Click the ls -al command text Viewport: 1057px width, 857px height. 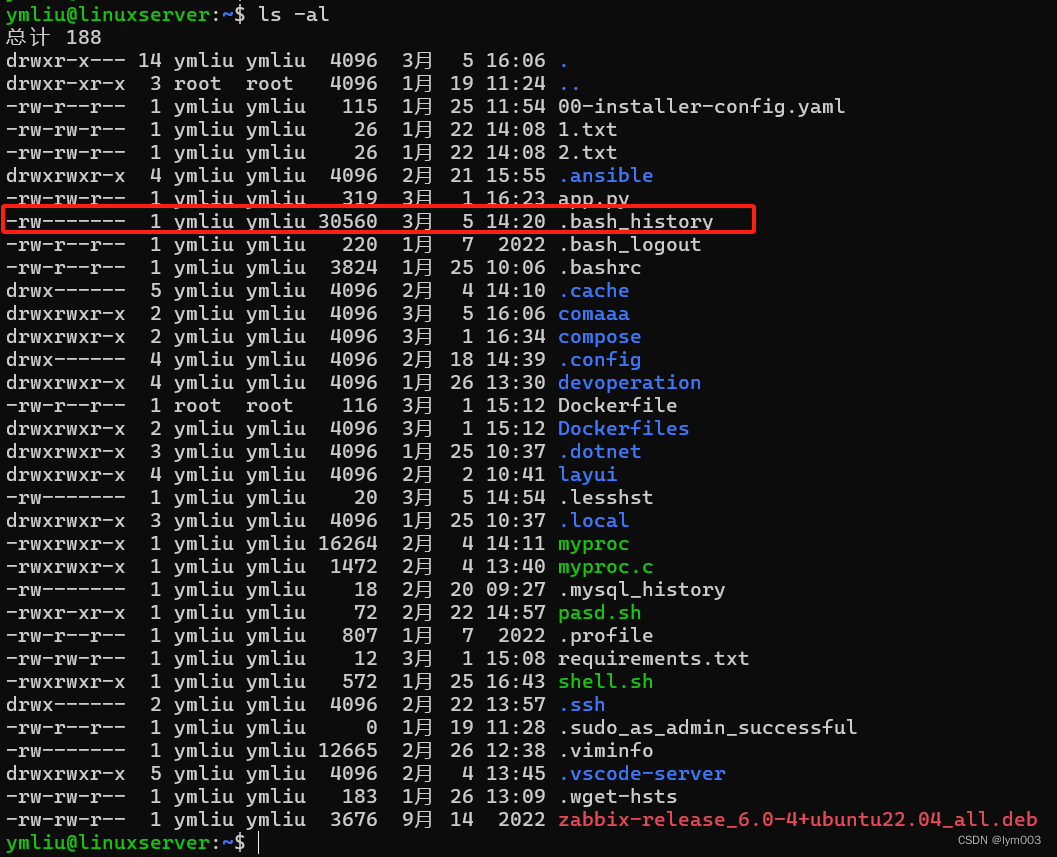coord(294,14)
